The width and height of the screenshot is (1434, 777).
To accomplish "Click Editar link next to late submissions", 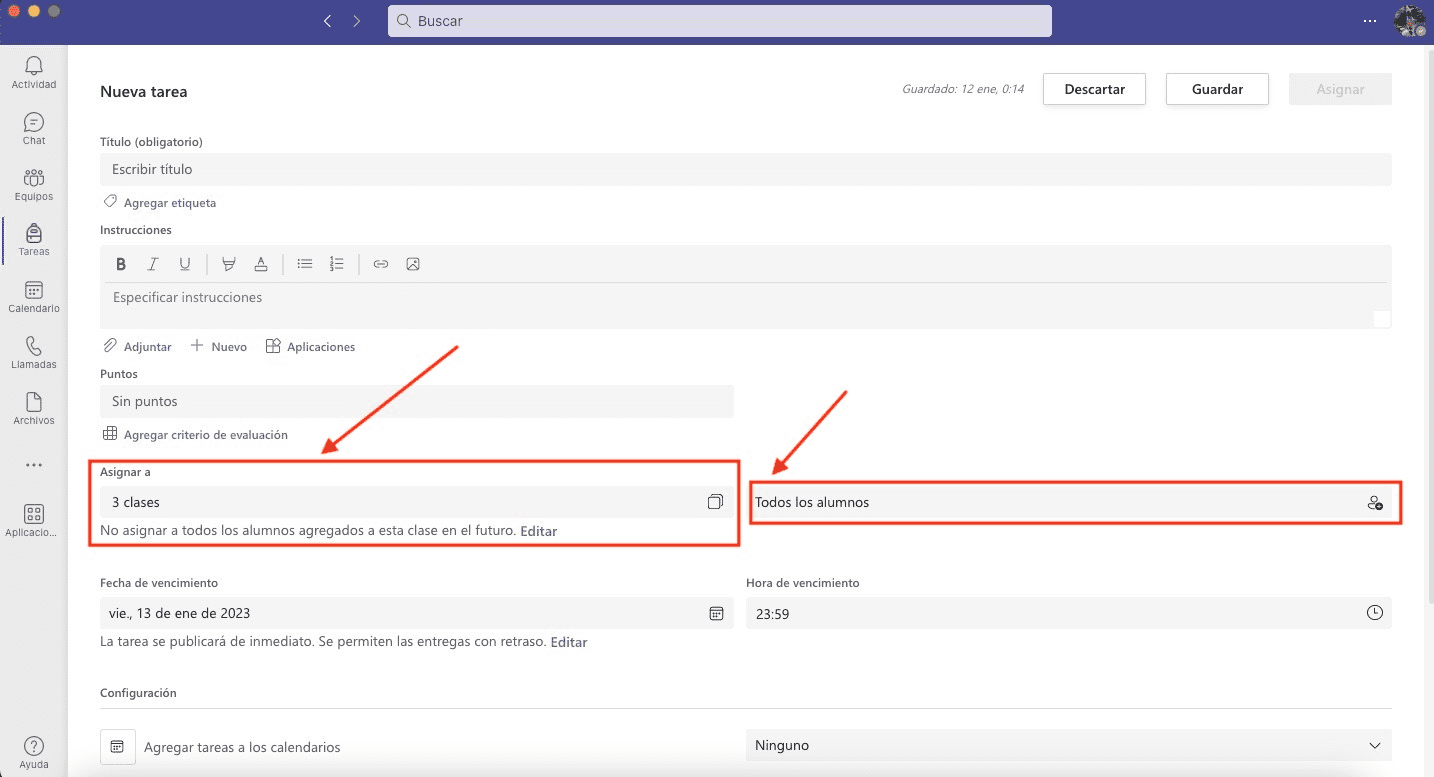I will [569, 642].
